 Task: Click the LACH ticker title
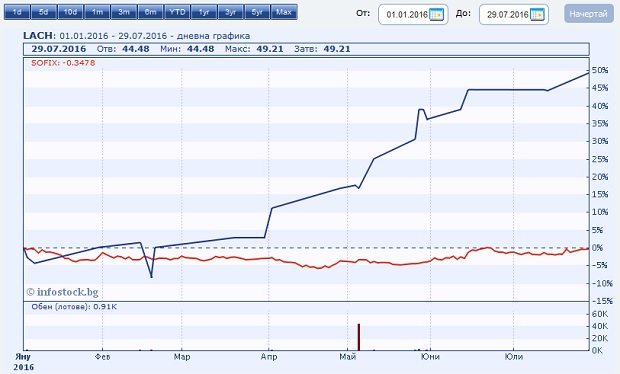point(38,36)
